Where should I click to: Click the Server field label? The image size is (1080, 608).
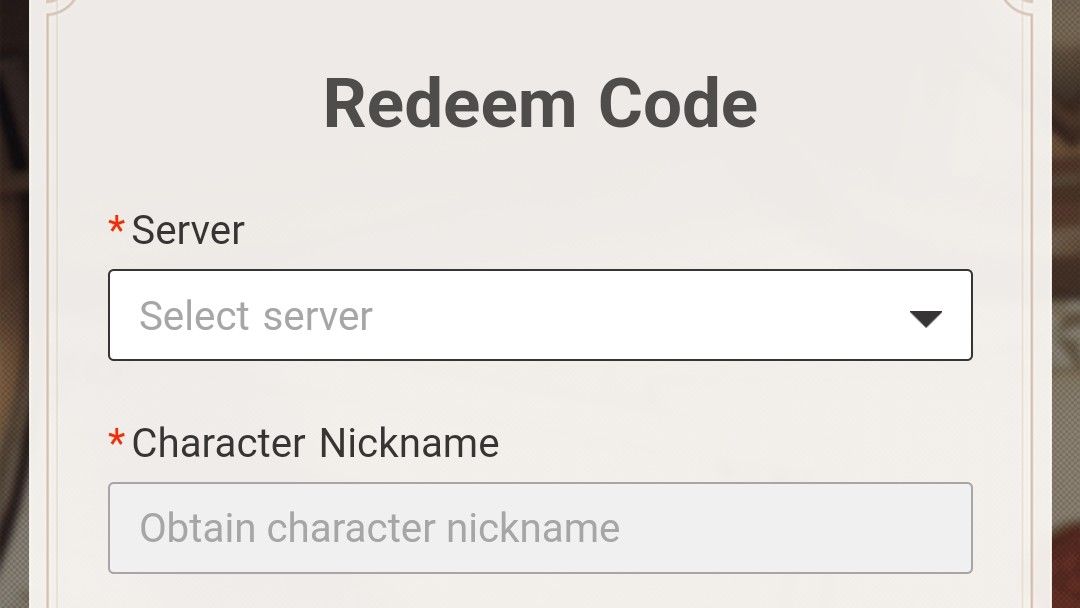(188, 231)
